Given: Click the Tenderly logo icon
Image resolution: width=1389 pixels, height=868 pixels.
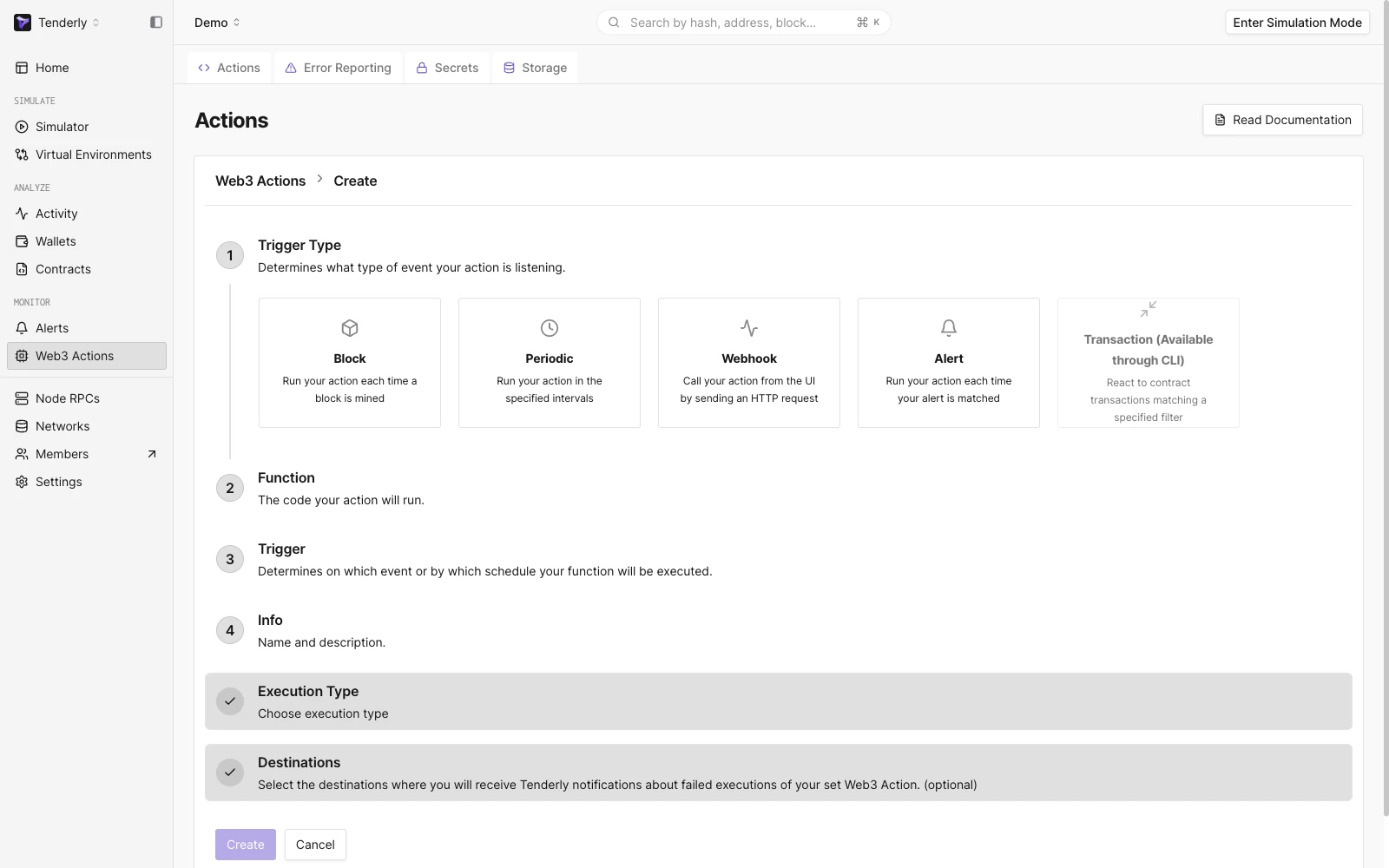Looking at the screenshot, I should (23, 23).
